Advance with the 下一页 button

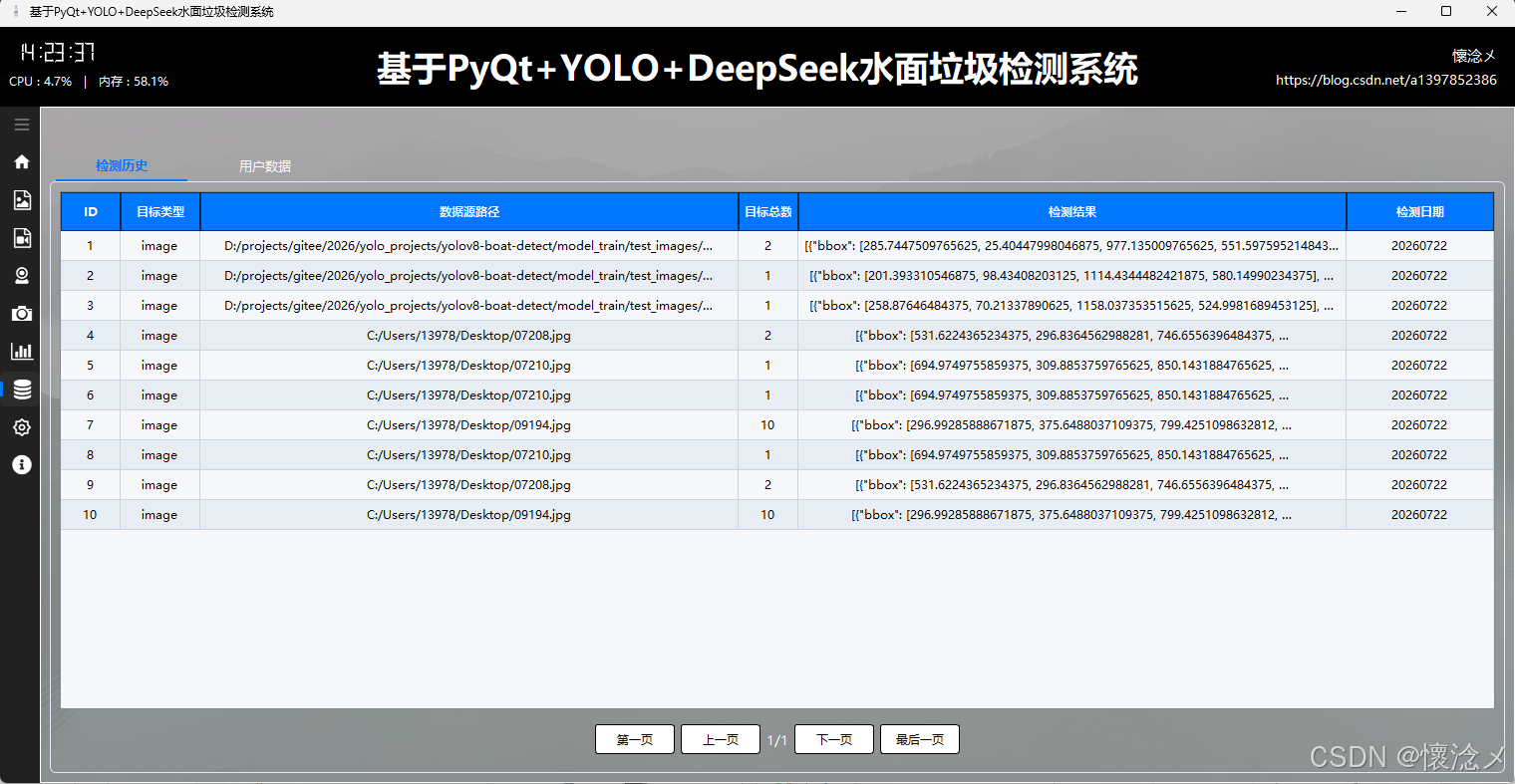834,739
